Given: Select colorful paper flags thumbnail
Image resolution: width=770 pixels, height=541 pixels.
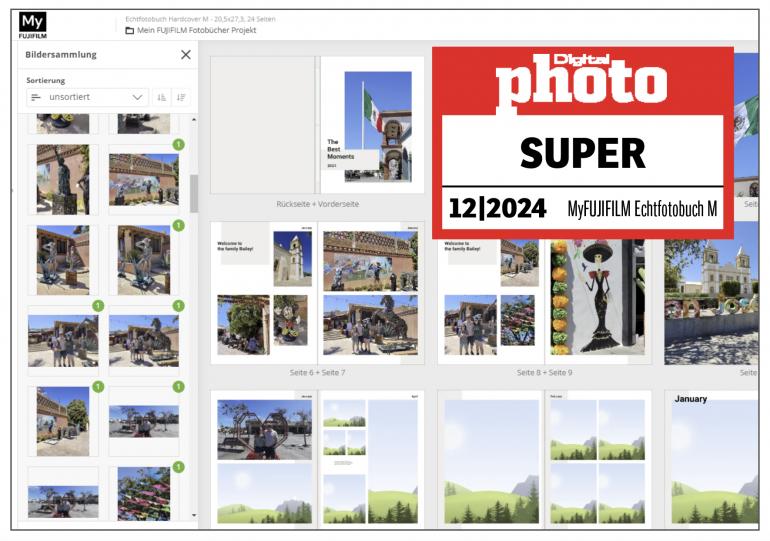Looking at the screenshot, I should [144, 494].
